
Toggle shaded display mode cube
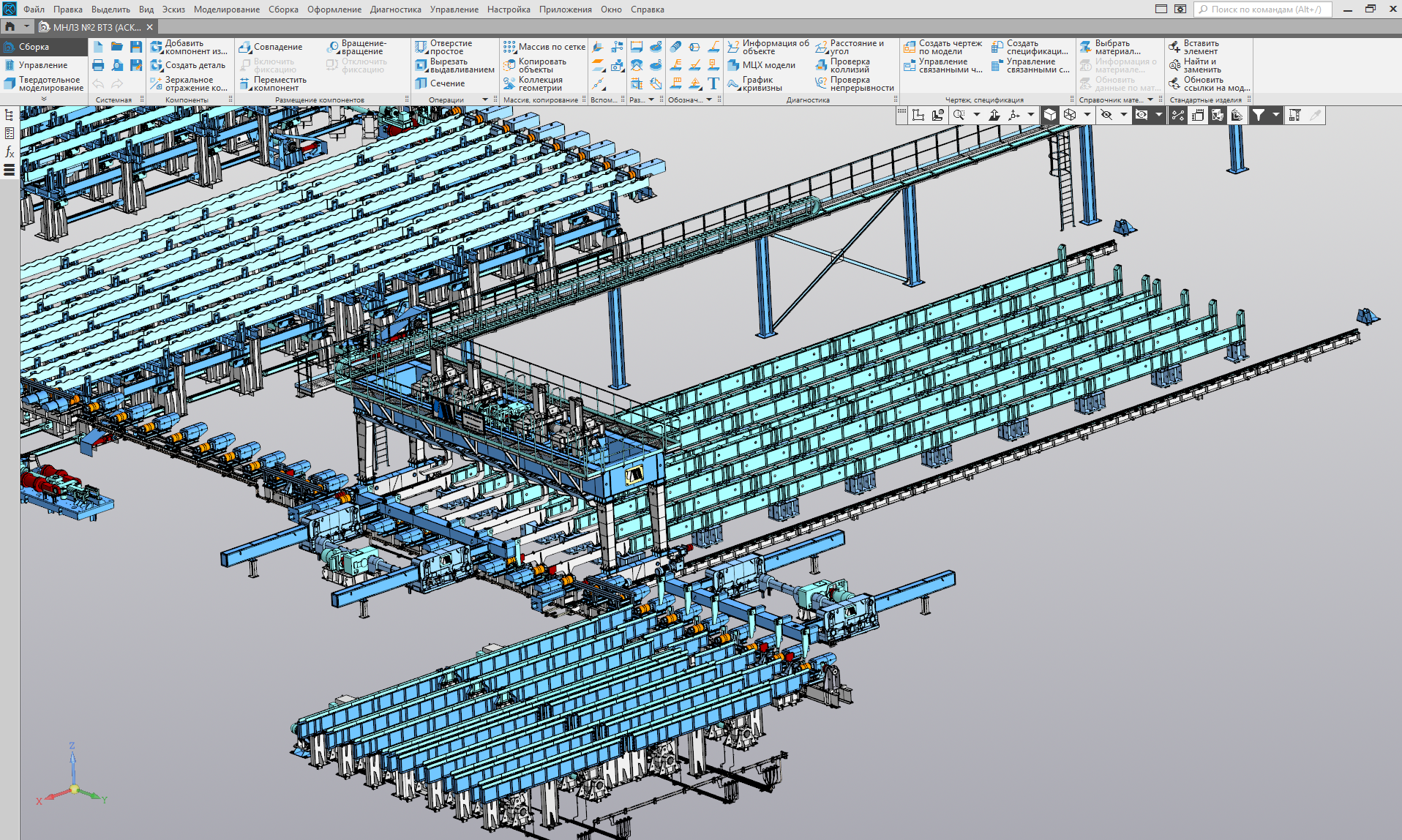tap(1050, 115)
